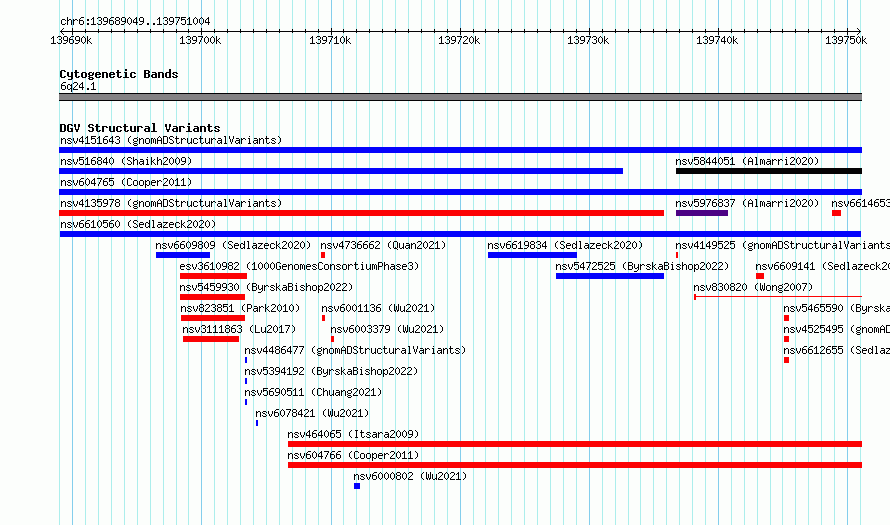890x525 pixels.
Task: Select nsv823851 (Park2010) label
Action: (x=240, y=308)
